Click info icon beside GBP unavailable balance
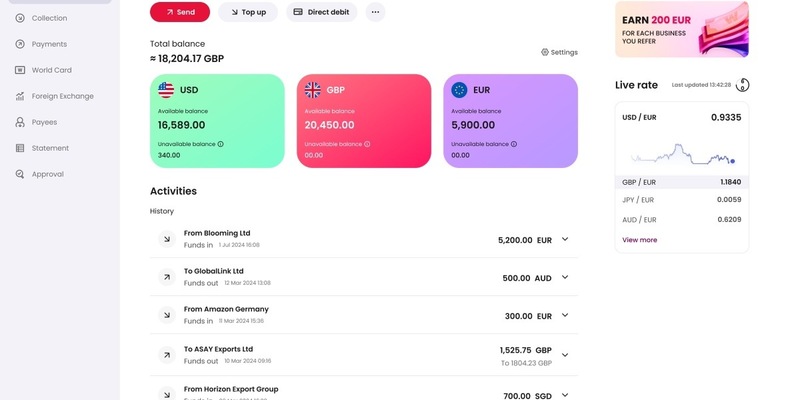The width and height of the screenshot is (800, 400). point(367,144)
